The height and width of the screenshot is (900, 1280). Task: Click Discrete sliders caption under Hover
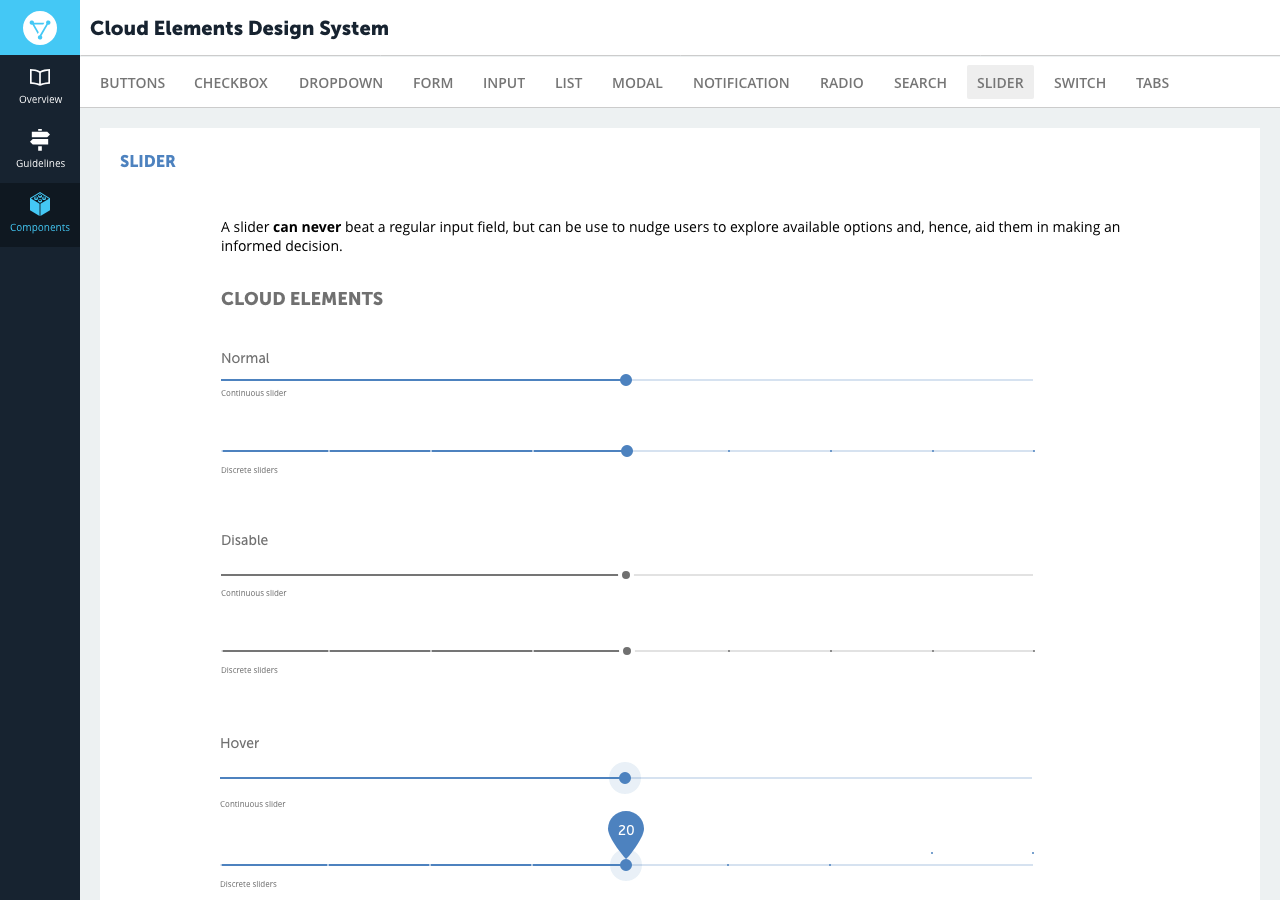click(249, 884)
